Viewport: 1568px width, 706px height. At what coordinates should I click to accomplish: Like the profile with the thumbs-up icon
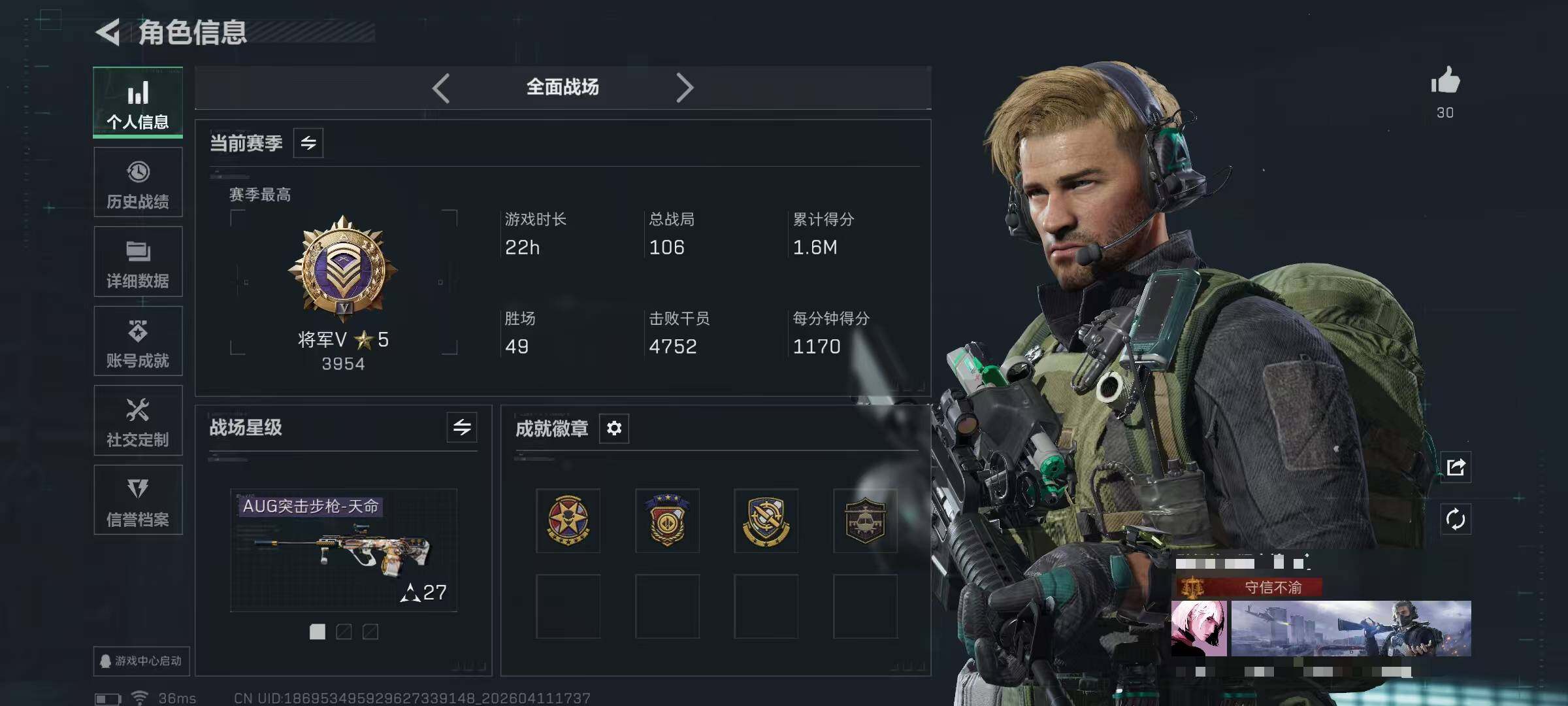[x=1445, y=81]
